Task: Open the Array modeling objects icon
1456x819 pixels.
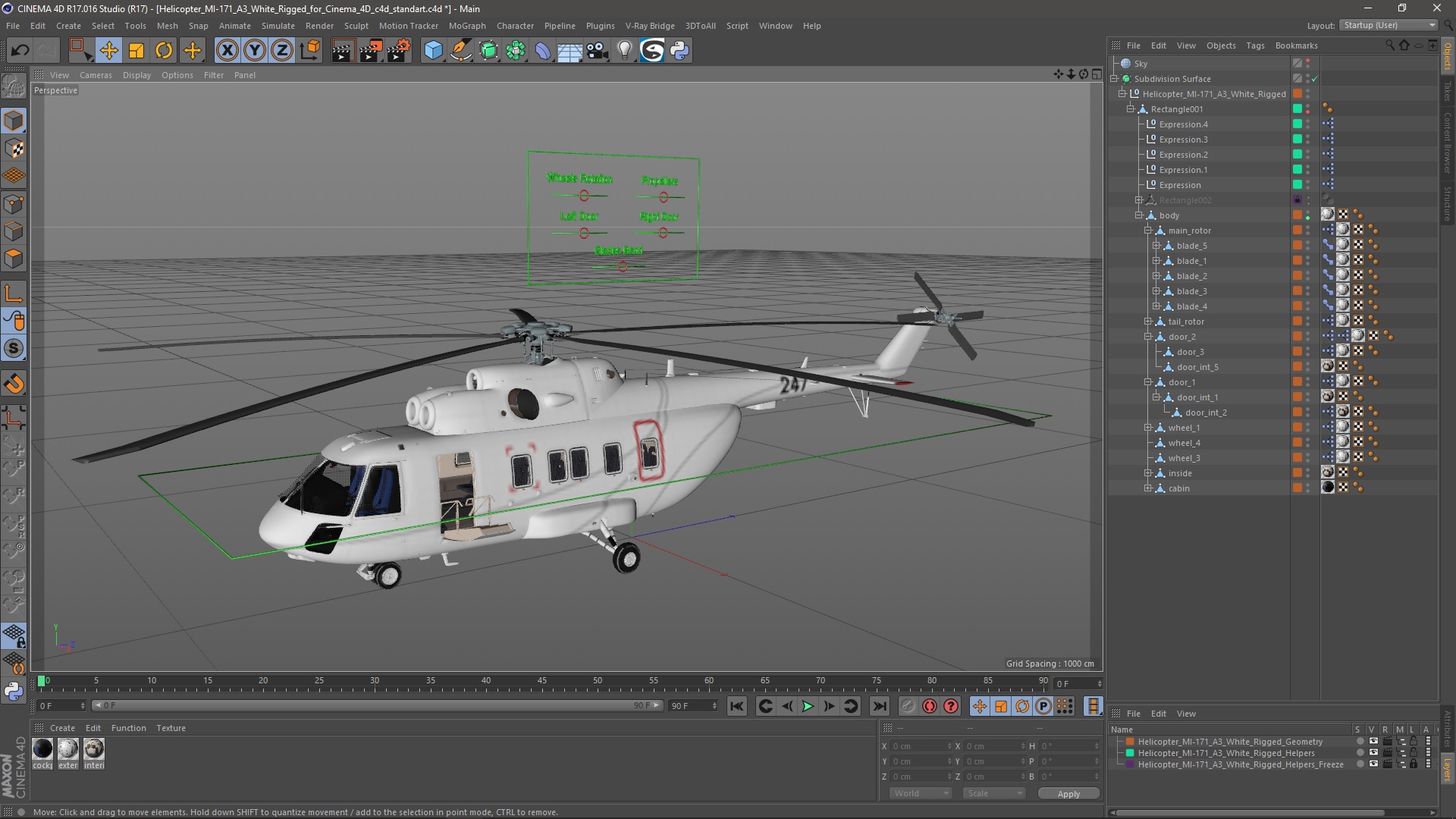Action: tap(516, 51)
